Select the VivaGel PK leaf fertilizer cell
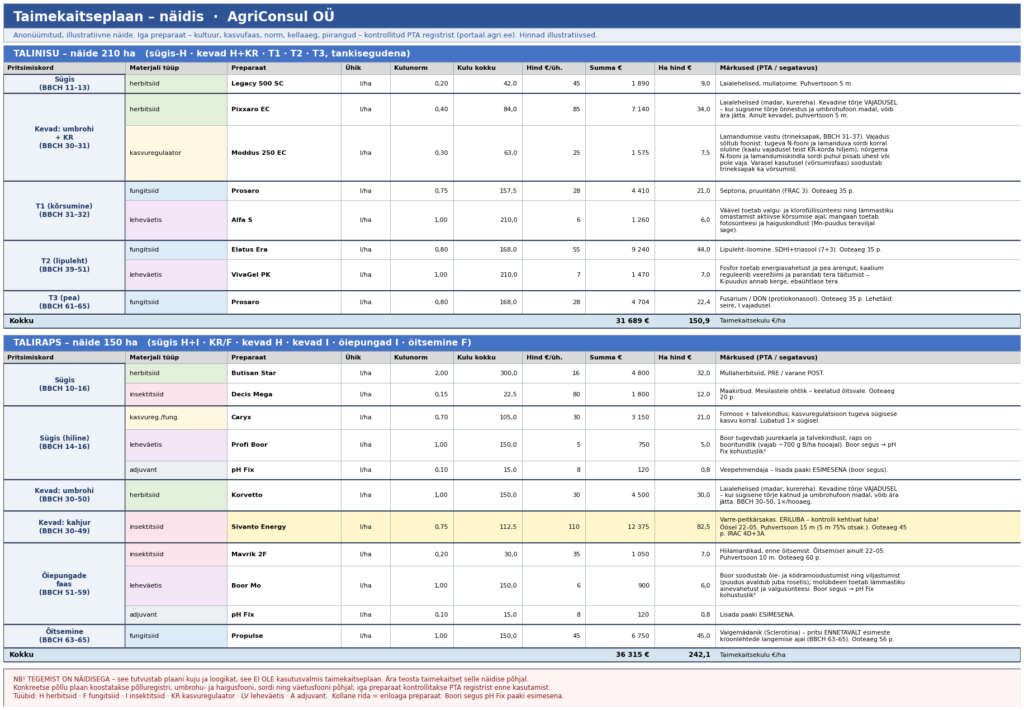The width and height of the screenshot is (1024, 710). pos(284,275)
